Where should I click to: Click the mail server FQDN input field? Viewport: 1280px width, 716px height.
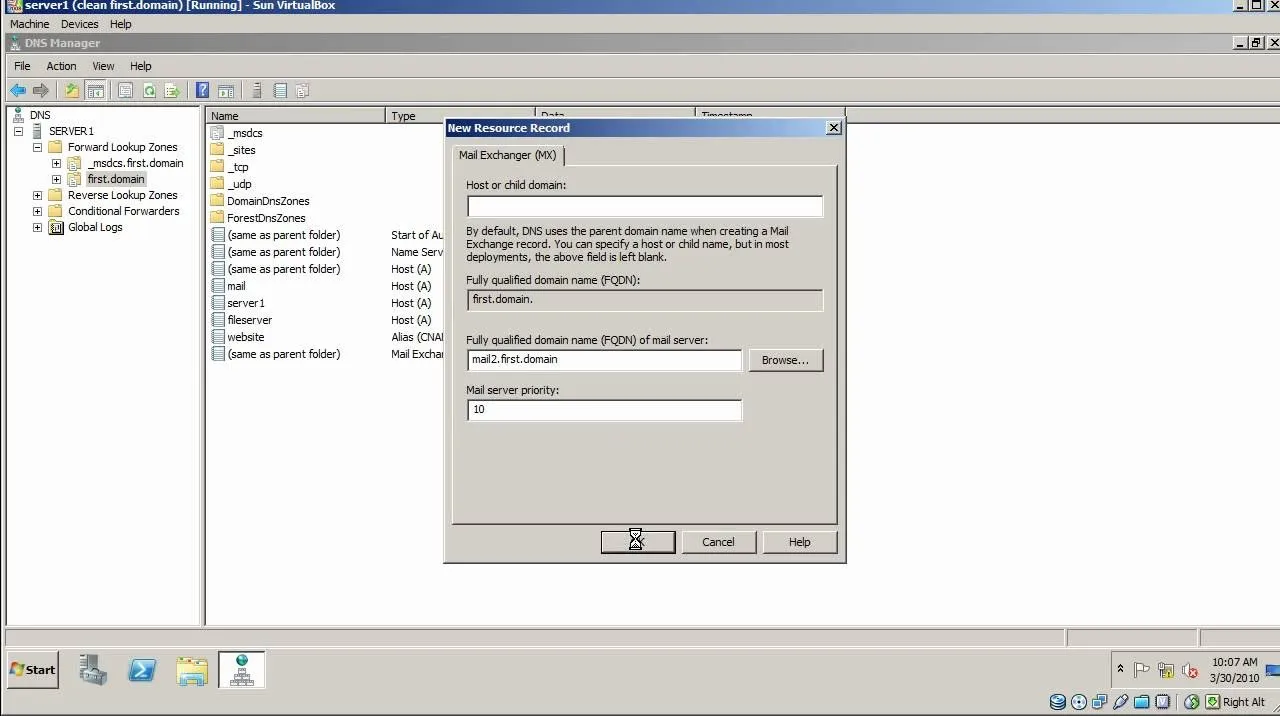(604, 360)
